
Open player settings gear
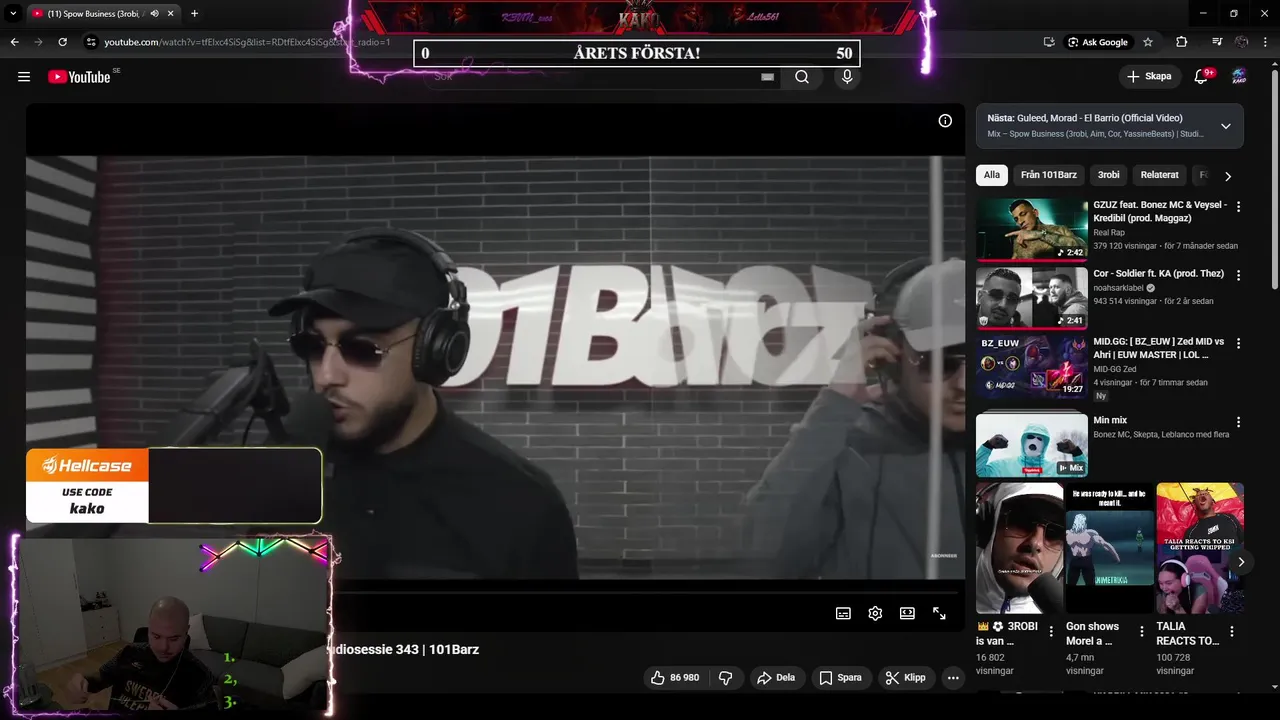875,613
